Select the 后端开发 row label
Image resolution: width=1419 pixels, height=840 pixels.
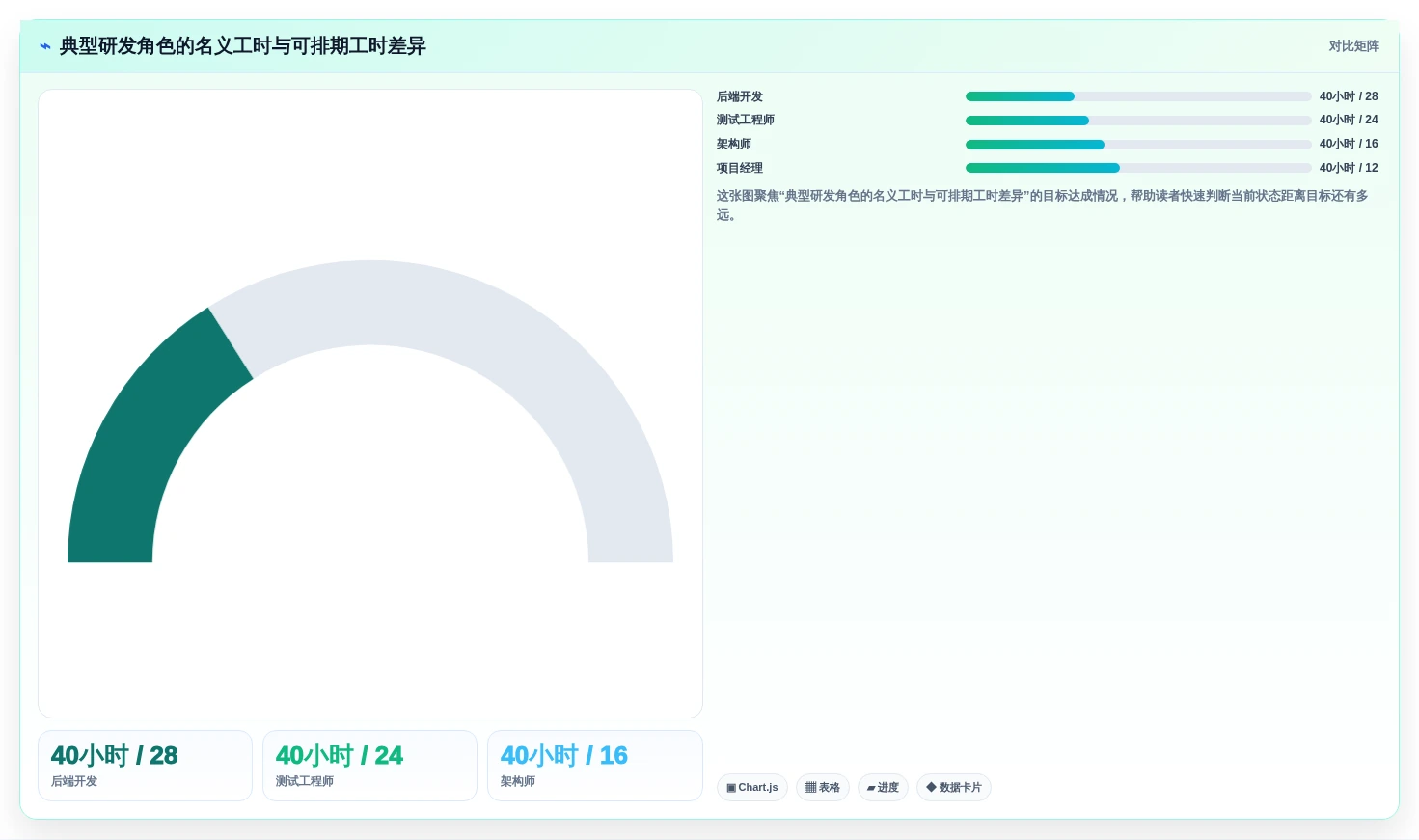coord(740,96)
